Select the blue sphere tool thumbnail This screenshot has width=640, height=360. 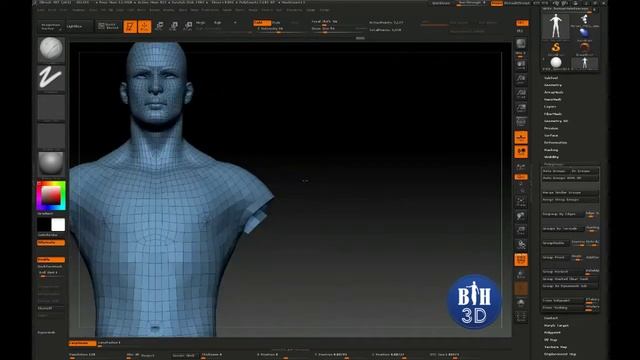pyautogui.click(x=584, y=33)
